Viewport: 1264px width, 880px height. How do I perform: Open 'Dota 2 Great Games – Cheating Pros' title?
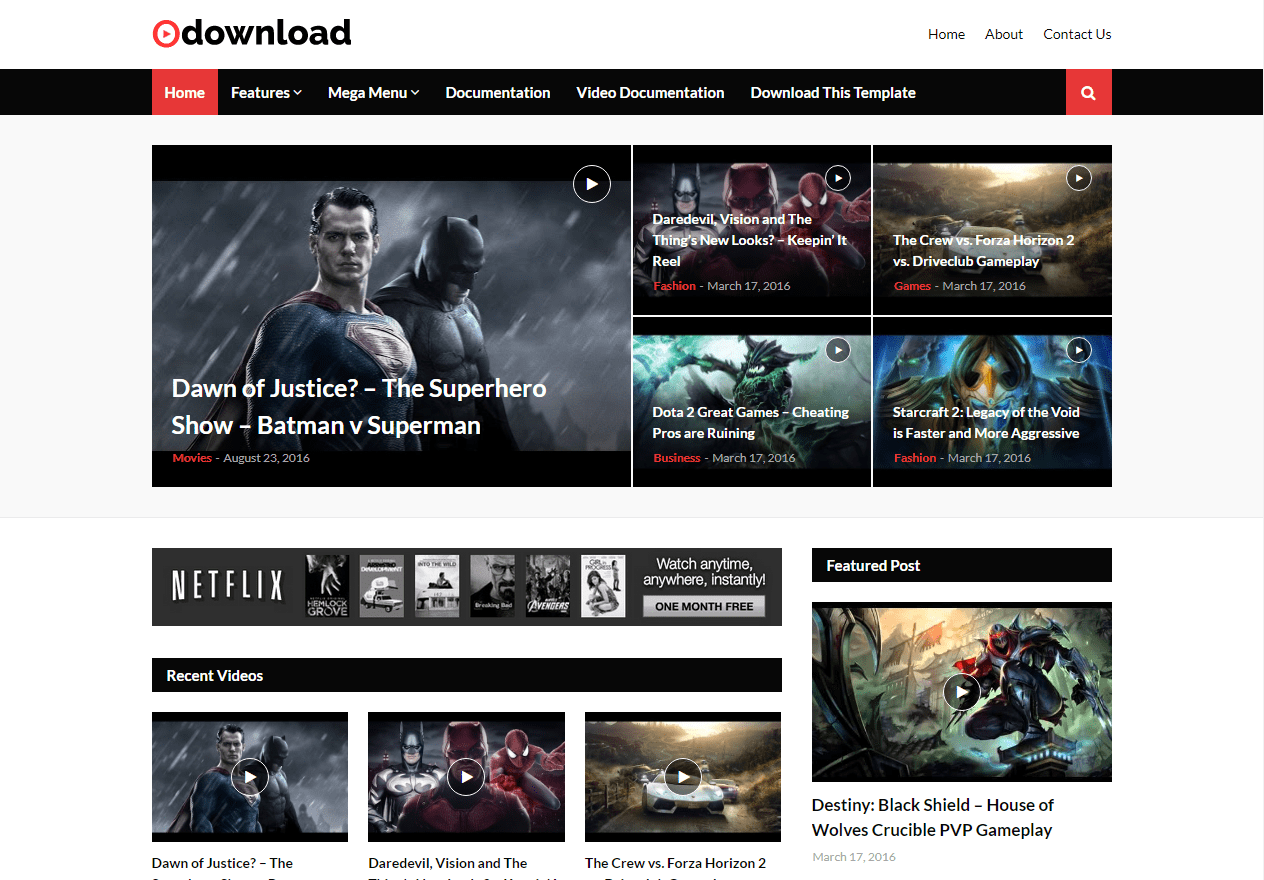click(751, 423)
